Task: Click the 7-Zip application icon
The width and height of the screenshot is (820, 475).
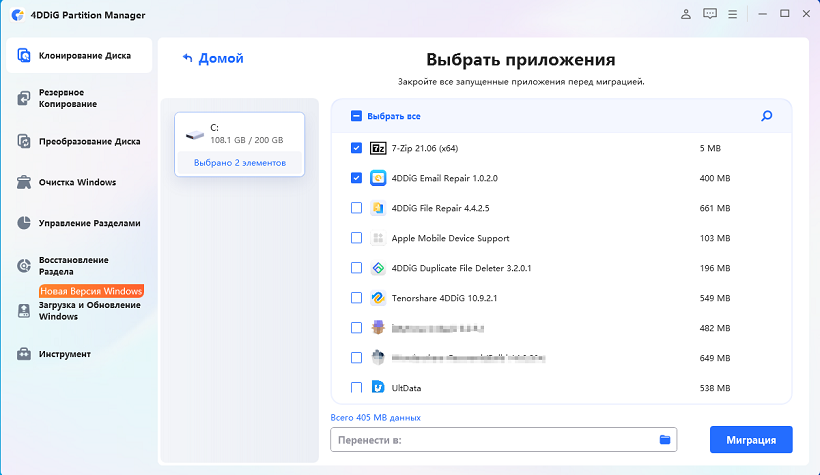Action: [x=378, y=148]
